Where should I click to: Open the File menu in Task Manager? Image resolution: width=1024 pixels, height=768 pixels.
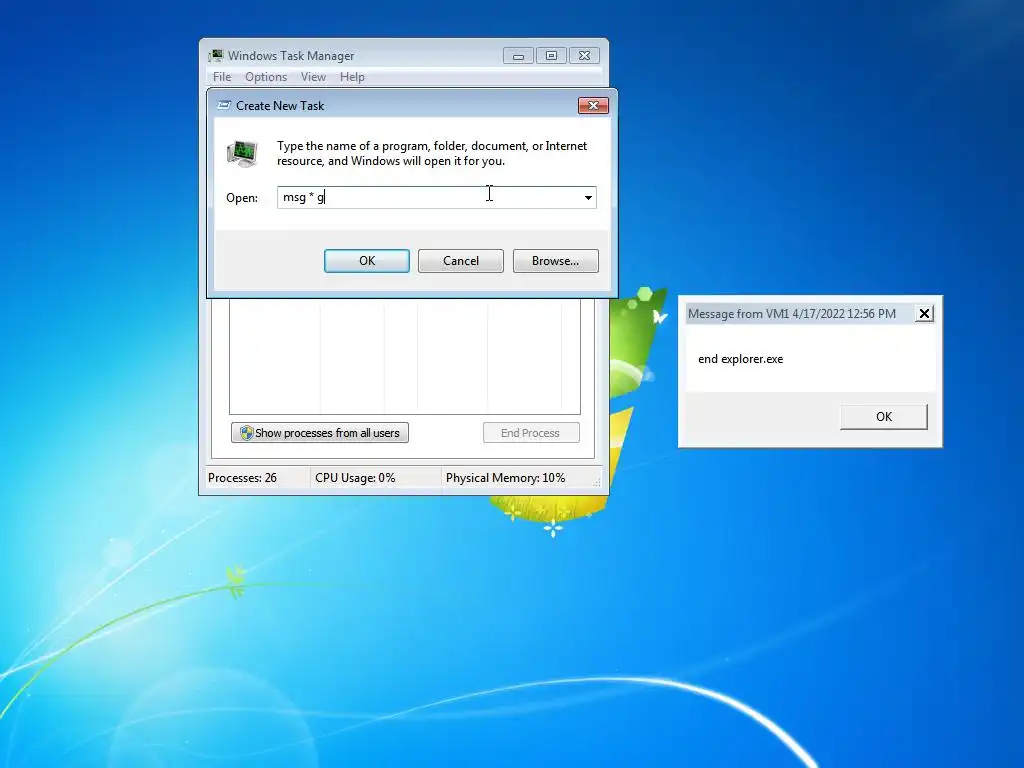coord(222,77)
